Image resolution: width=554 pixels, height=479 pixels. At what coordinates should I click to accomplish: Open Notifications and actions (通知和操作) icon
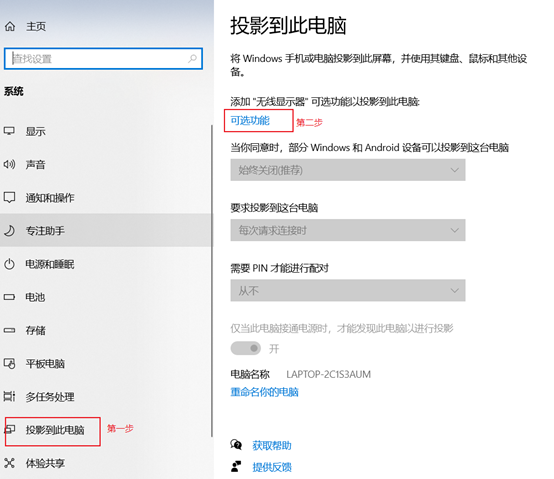pos(9,197)
